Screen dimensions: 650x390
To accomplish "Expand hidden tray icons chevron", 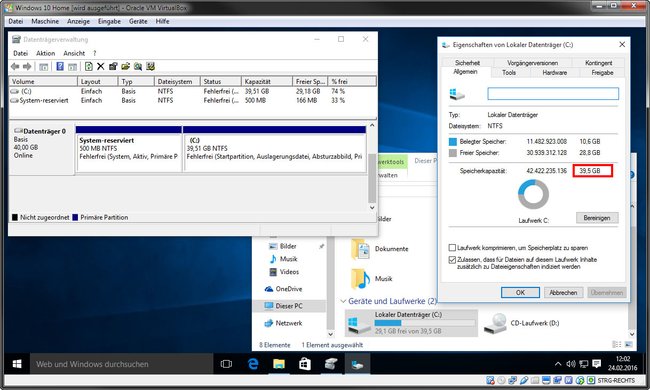I will pyautogui.click(x=558, y=364).
